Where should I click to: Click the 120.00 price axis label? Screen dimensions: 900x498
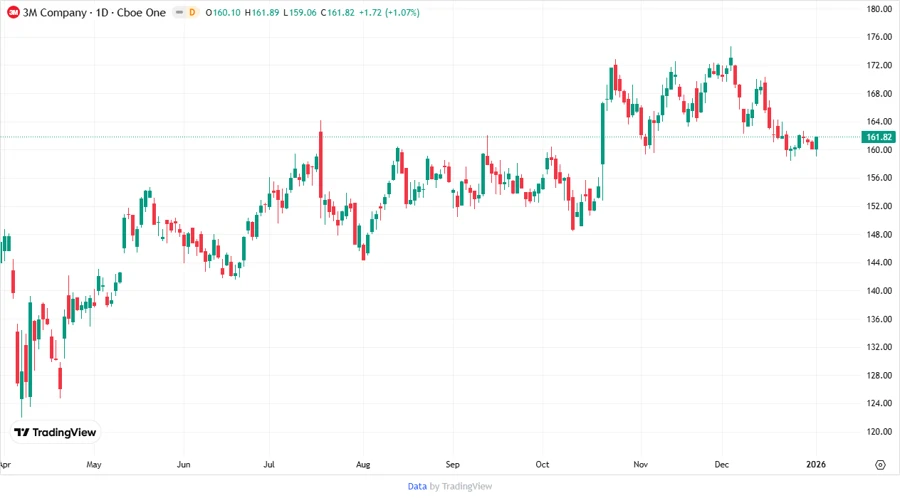(879, 432)
